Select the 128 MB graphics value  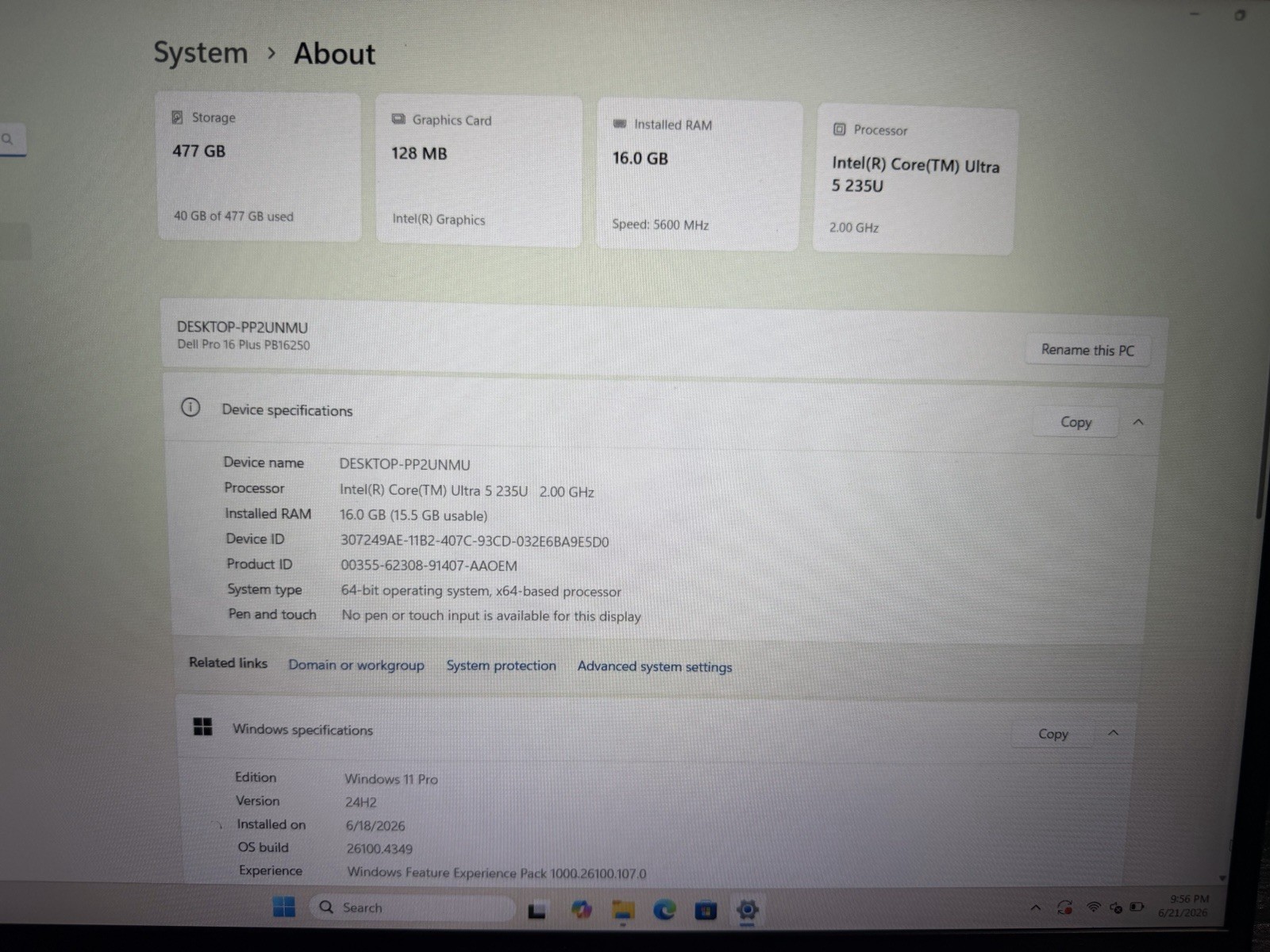pos(418,153)
